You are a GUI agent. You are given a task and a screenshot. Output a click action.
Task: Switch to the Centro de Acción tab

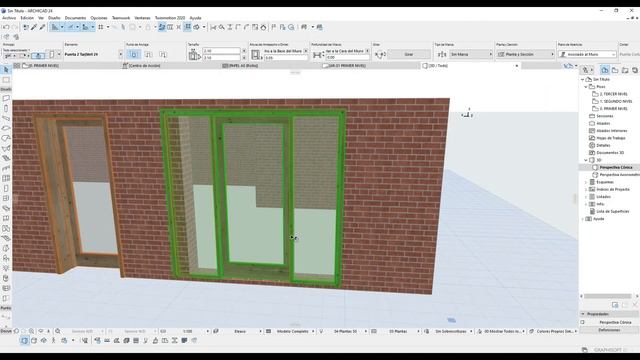(x=144, y=66)
